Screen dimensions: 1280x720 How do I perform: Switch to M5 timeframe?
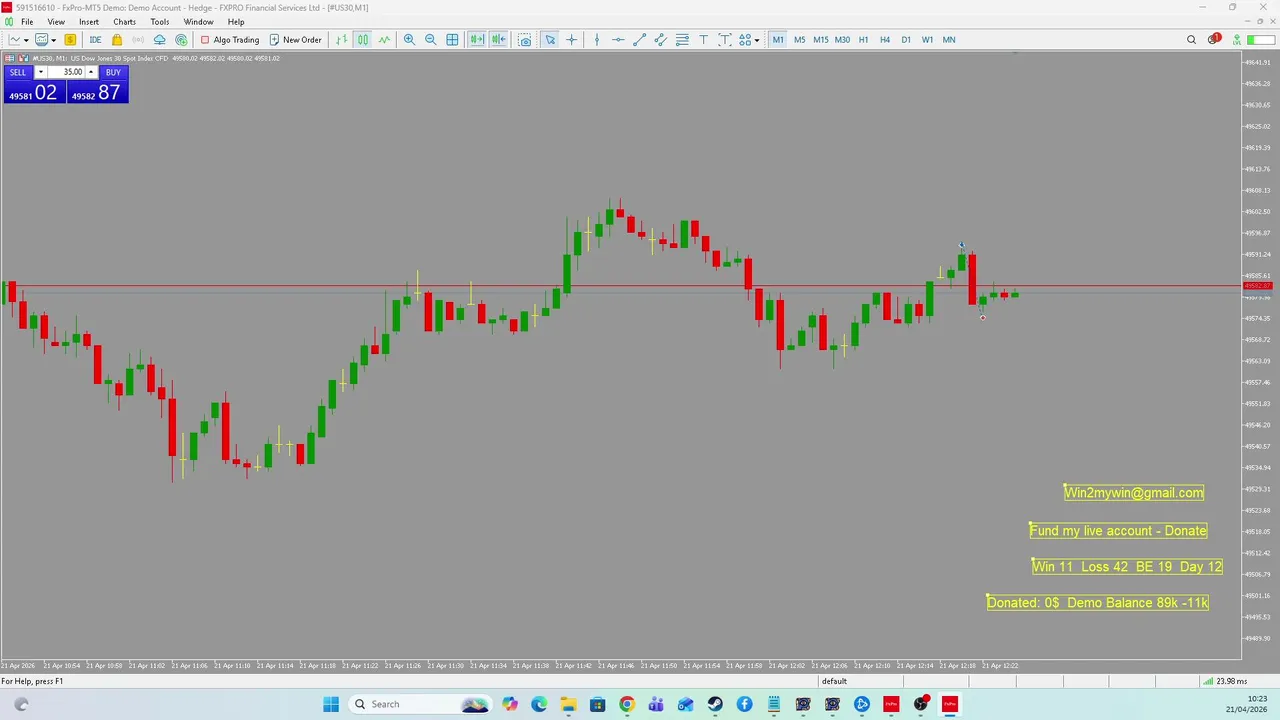[x=799, y=40]
